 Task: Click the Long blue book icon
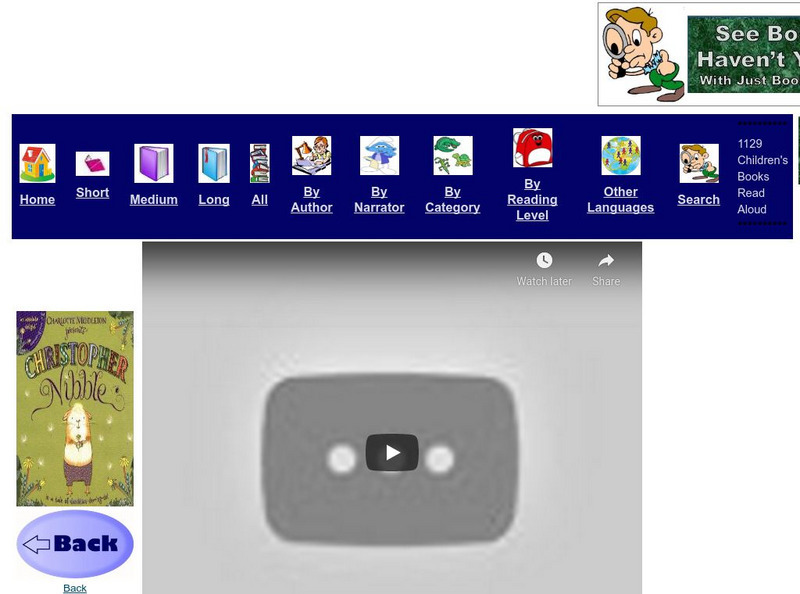pos(214,163)
